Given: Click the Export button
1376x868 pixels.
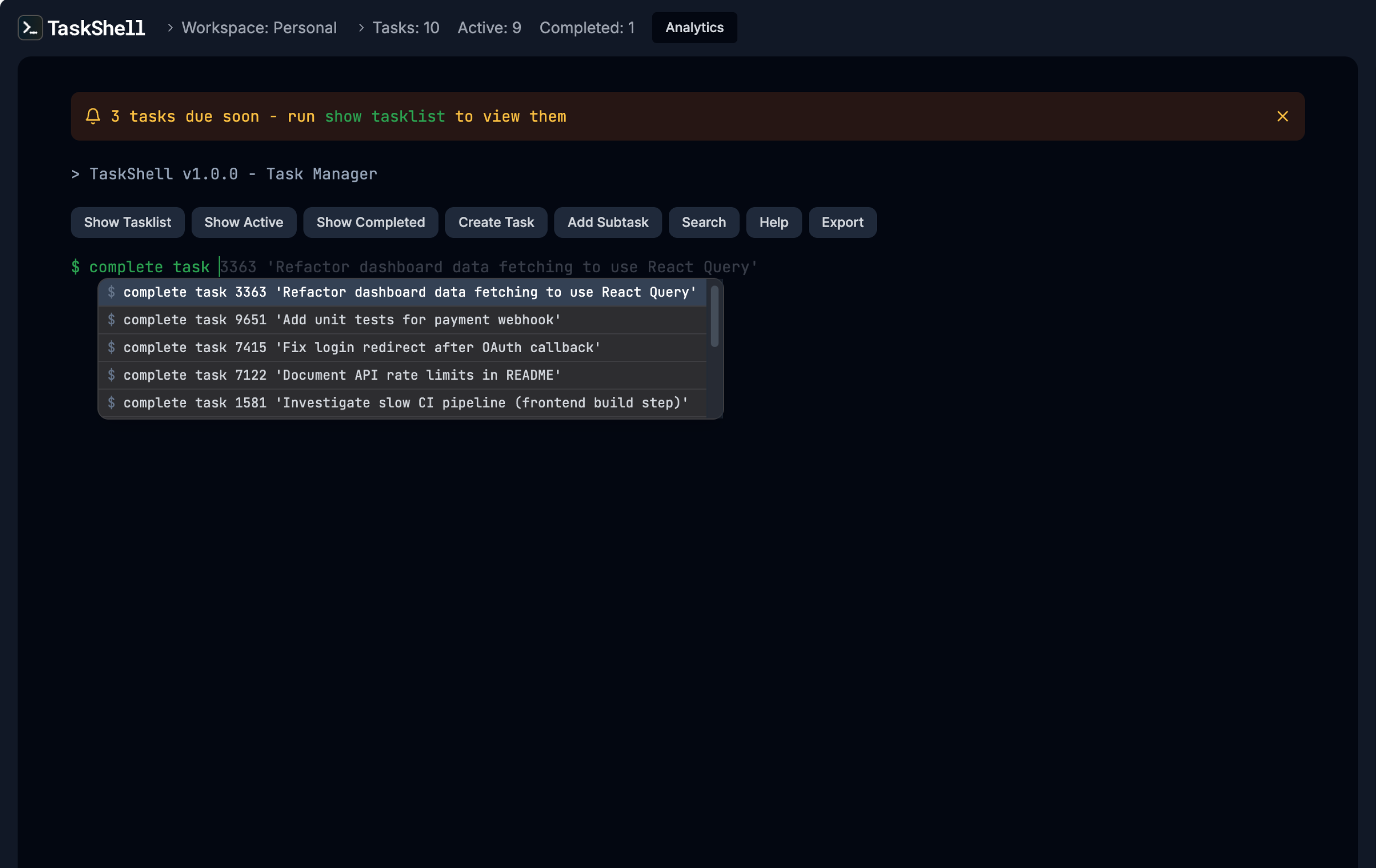Looking at the screenshot, I should pyautogui.click(x=842, y=222).
